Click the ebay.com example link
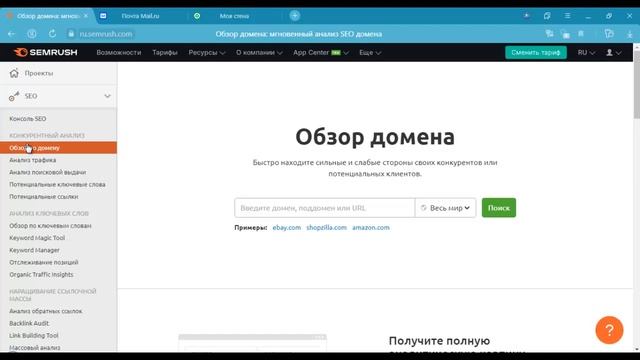Image resolution: width=640 pixels, height=360 pixels. click(x=287, y=227)
